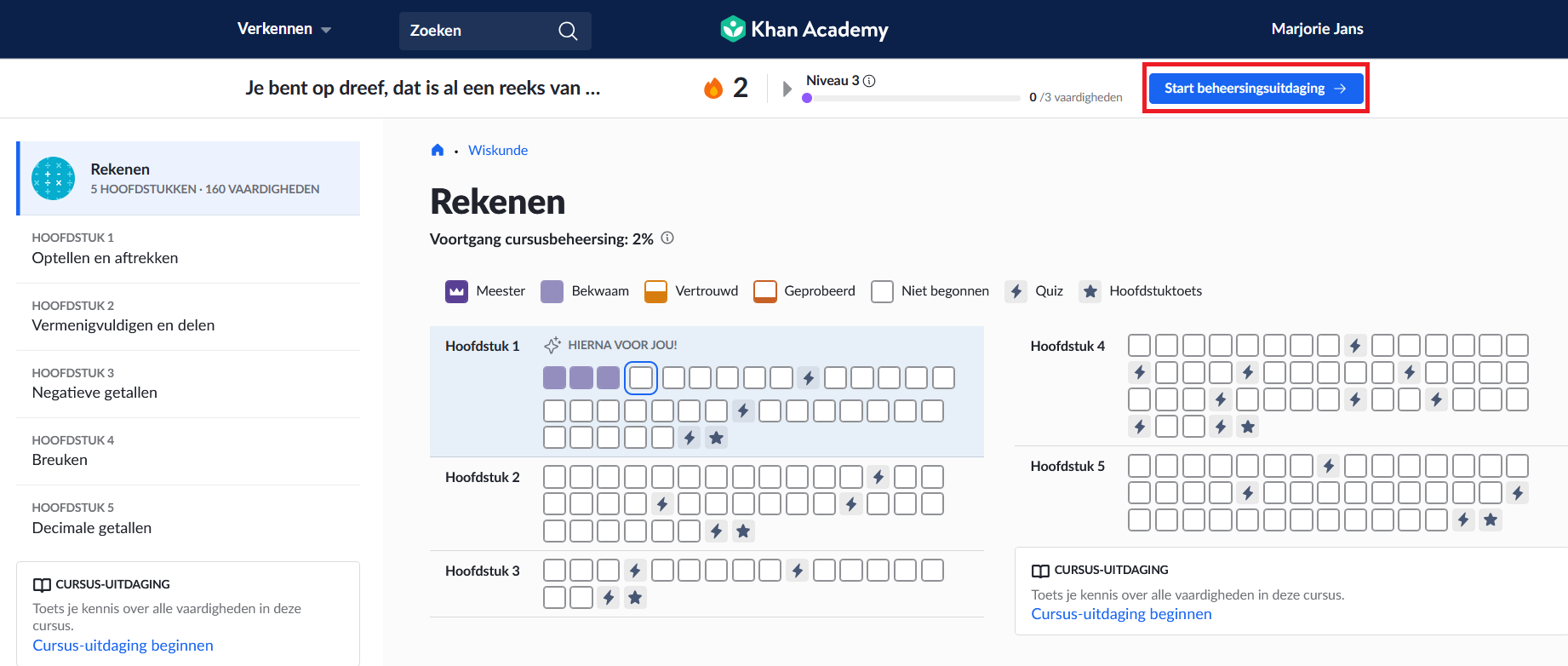Open Hoofdstuk 1 Optellen en aftrekken
Viewport: 1568px width, 666px height.
pyautogui.click(x=188, y=249)
